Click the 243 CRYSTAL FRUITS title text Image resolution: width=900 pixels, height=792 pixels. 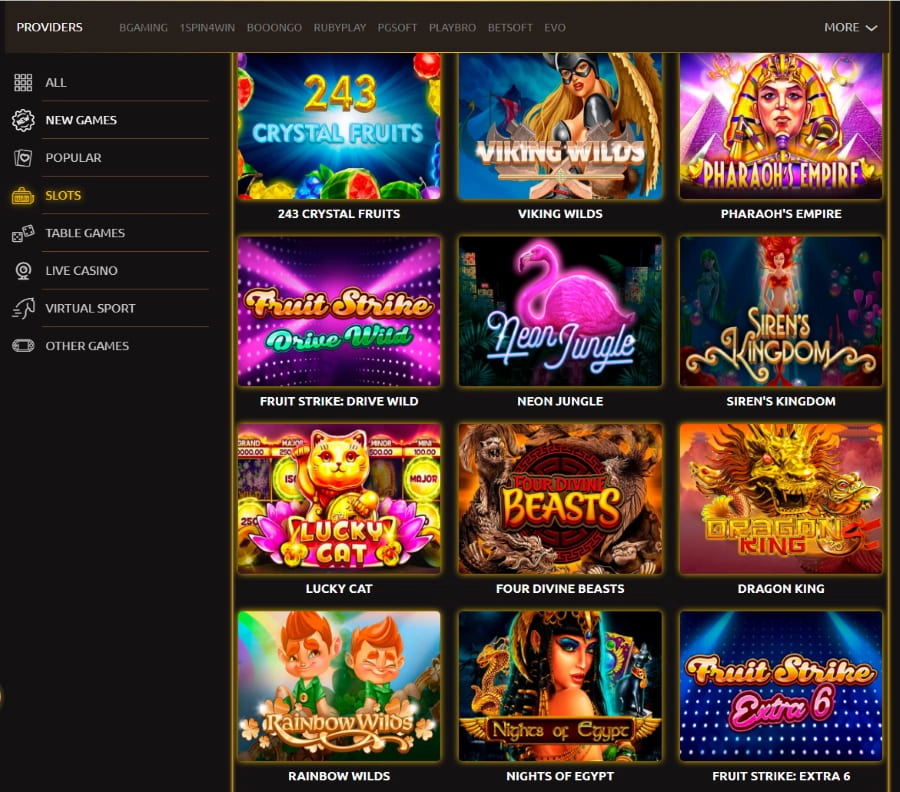tap(339, 214)
